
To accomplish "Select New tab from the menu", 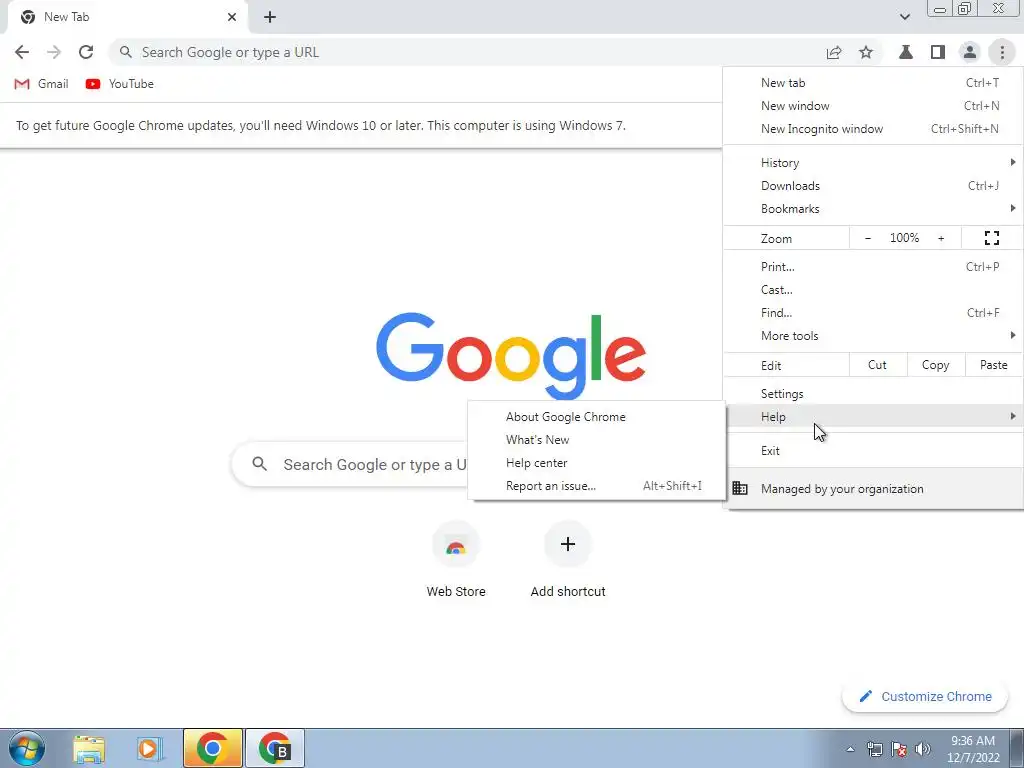I will pos(873,83).
